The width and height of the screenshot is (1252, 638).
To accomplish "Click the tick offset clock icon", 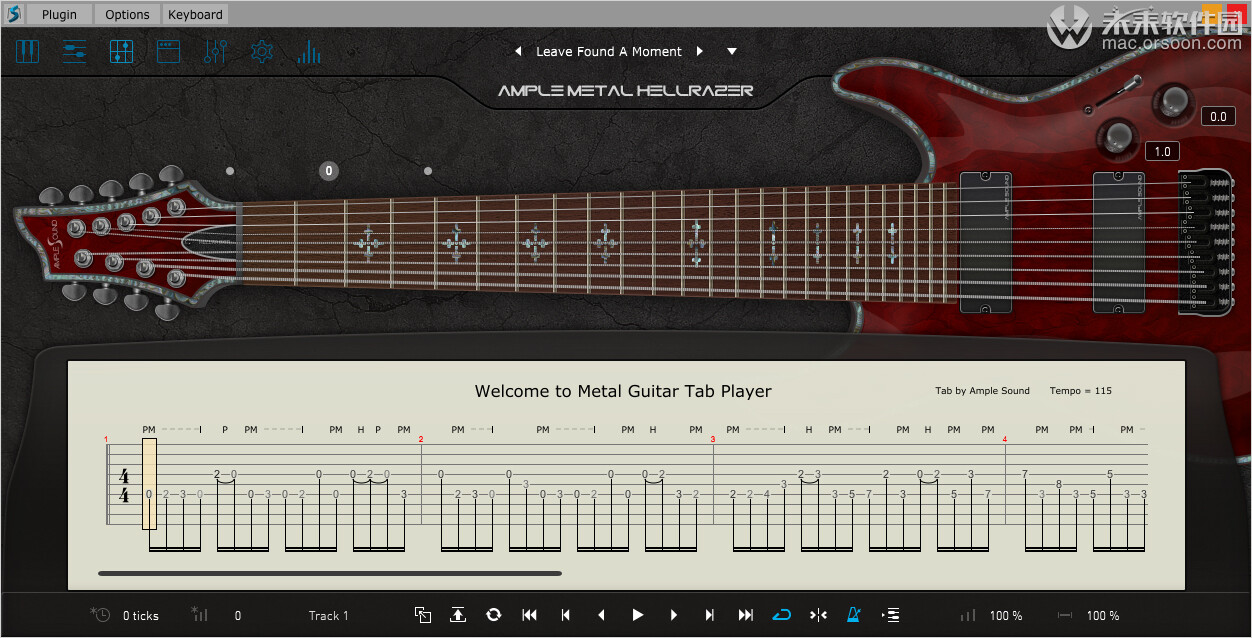I will pos(100,615).
